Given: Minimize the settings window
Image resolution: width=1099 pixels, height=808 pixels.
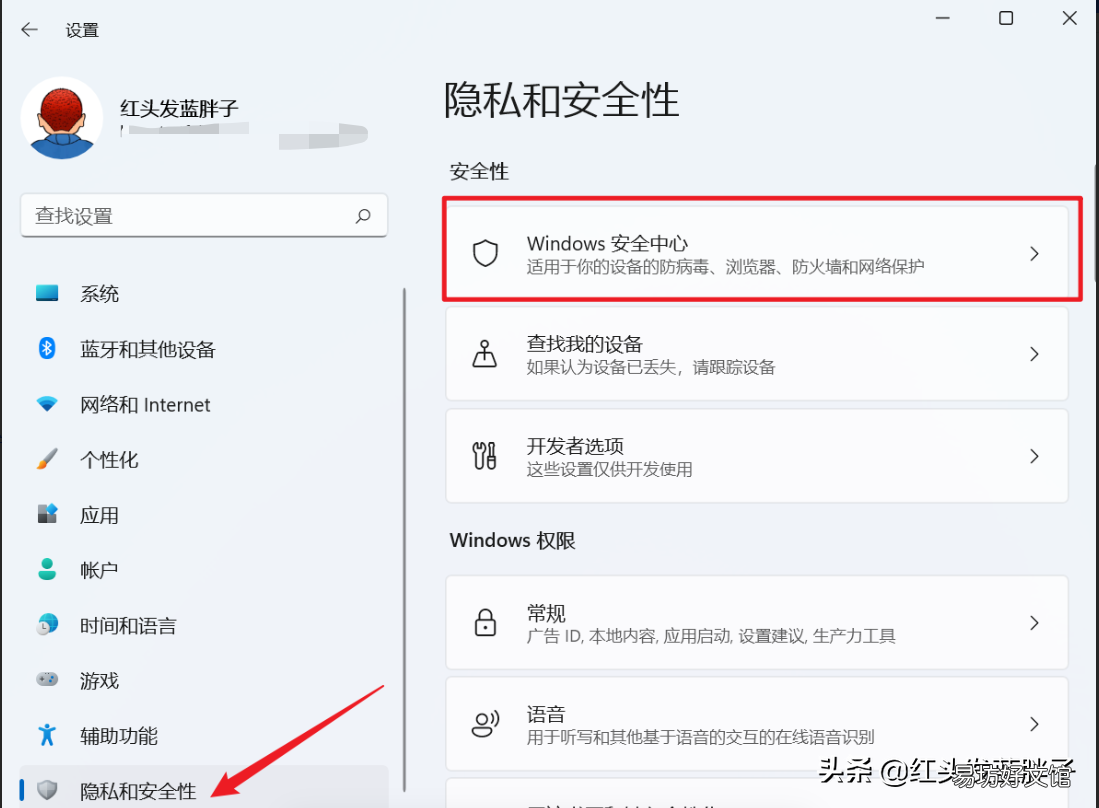Looking at the screenshot, I should (943, 18).
